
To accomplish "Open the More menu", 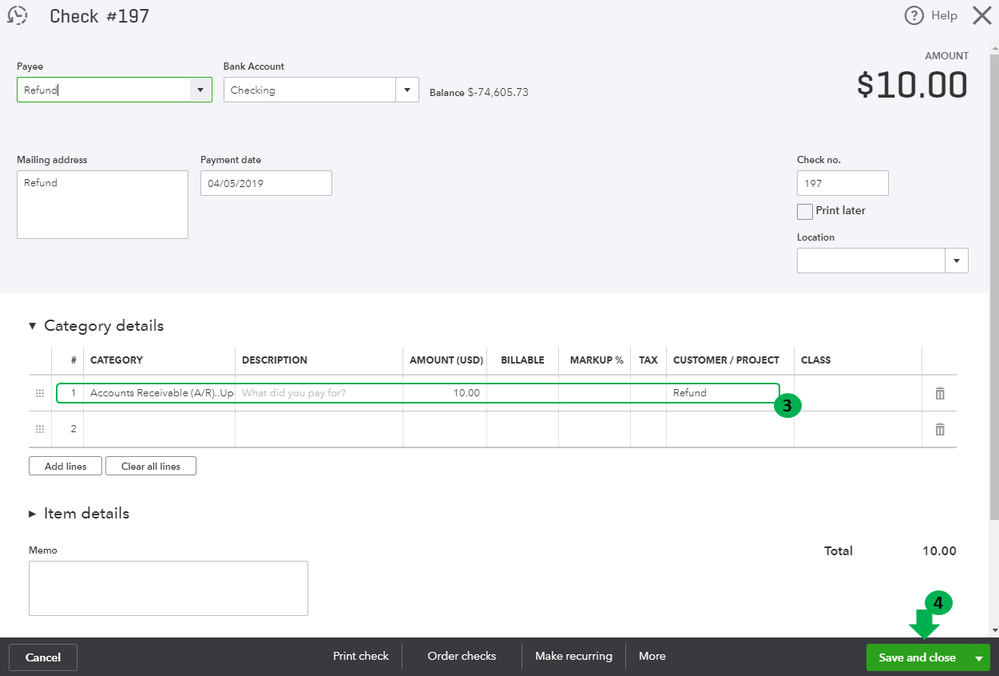I will pos(652,656).
